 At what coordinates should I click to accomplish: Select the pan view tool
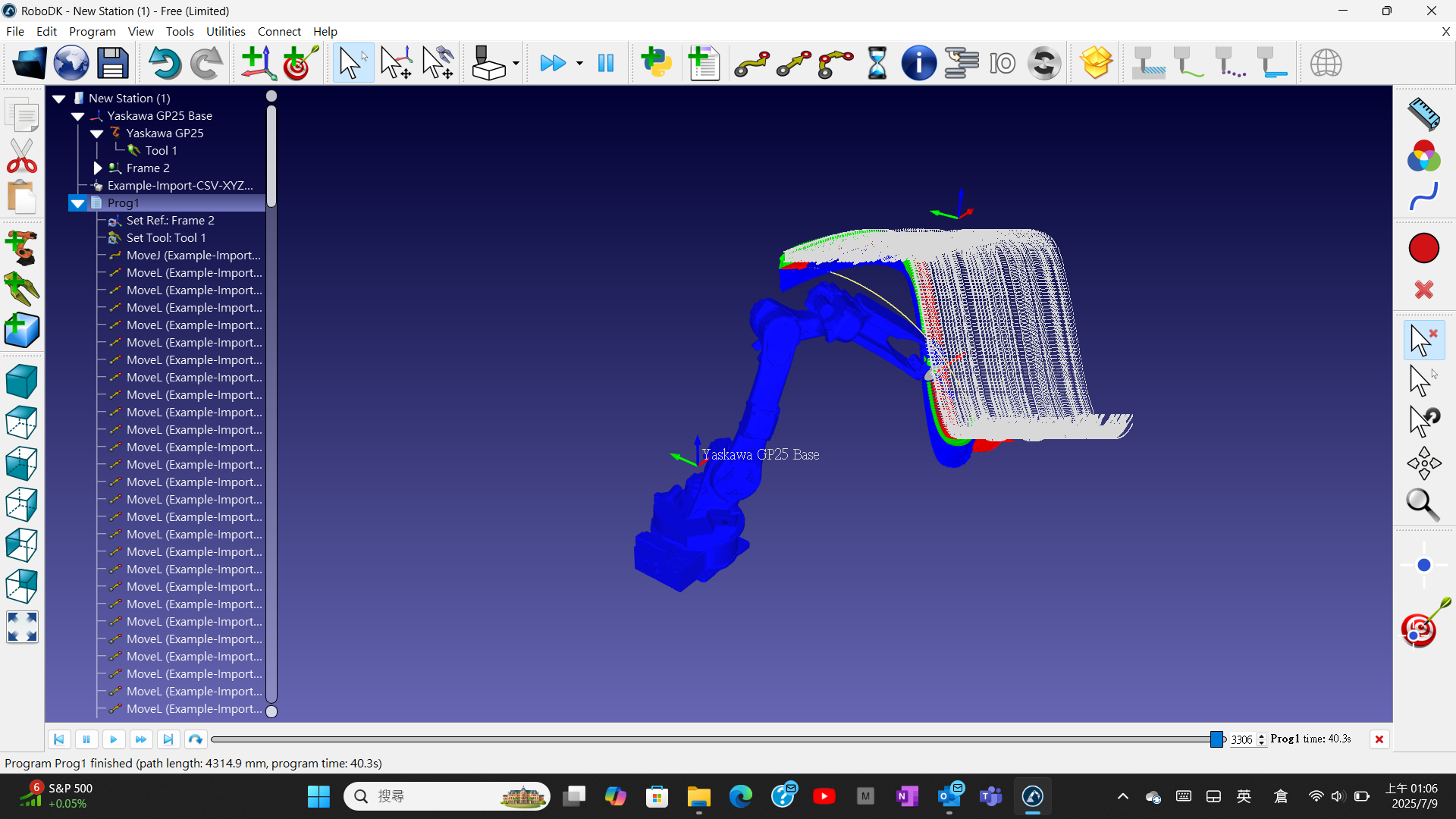pyautogui.click(x=1423, y=463)
